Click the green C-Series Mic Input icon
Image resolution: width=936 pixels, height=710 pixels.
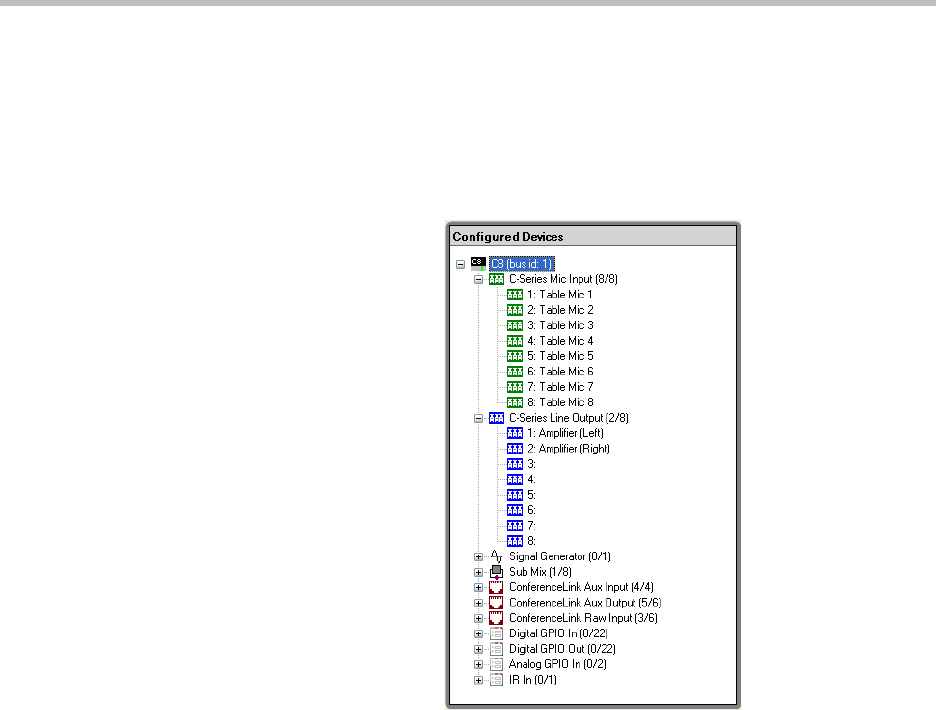click(x=496, y=279)
